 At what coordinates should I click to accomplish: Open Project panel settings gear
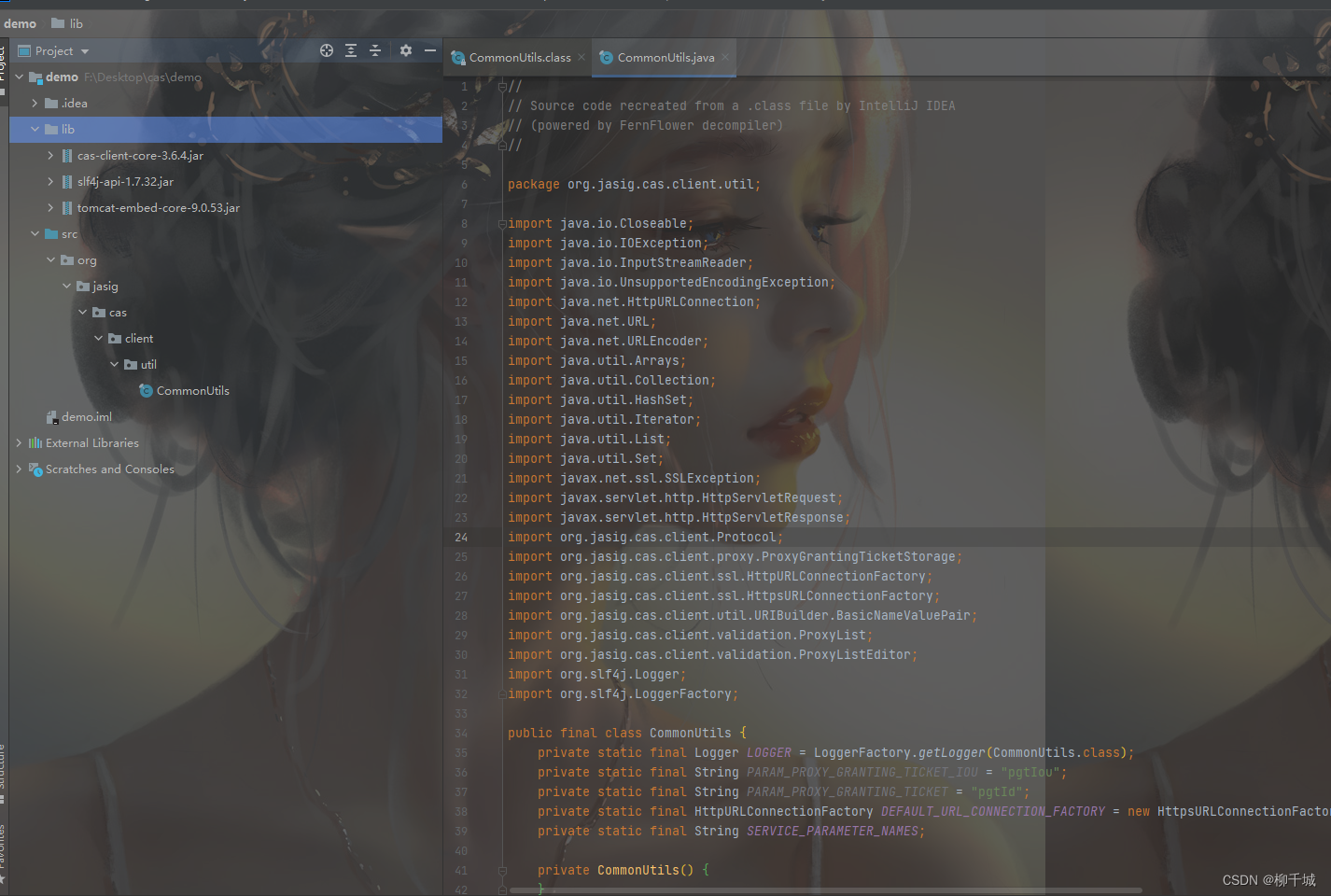[x=406, y=50]
